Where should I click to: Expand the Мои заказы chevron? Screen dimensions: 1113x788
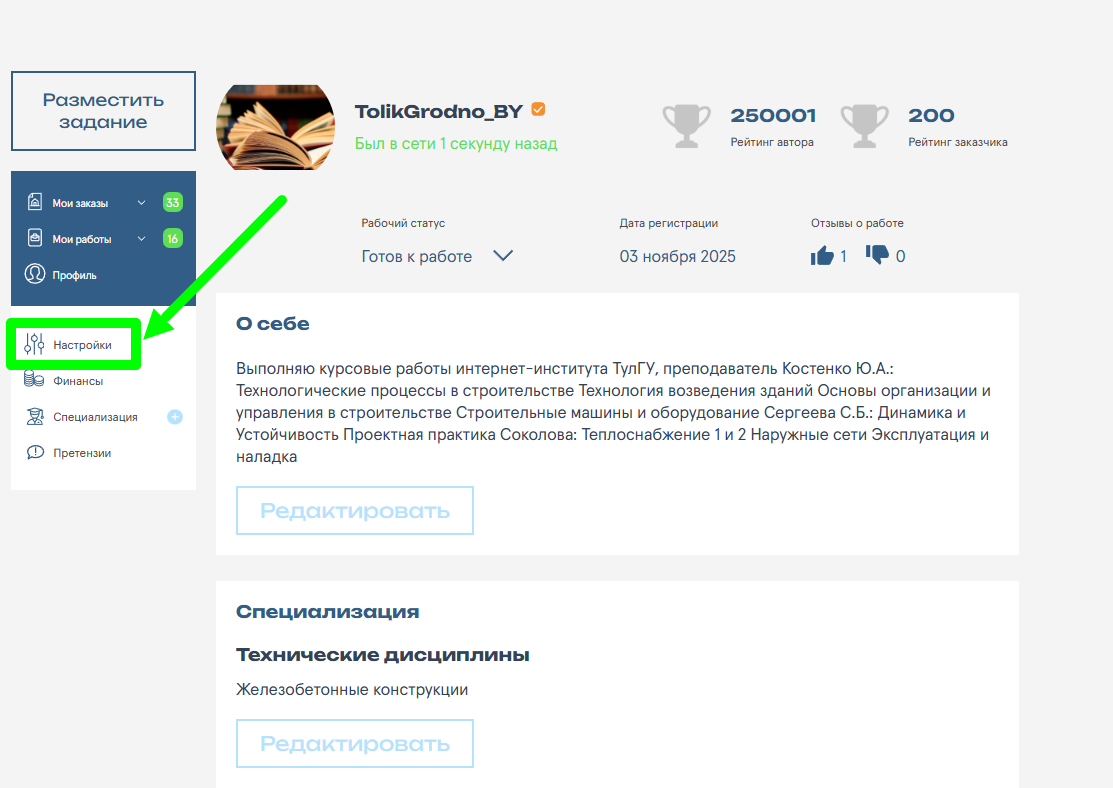[141, 202]
